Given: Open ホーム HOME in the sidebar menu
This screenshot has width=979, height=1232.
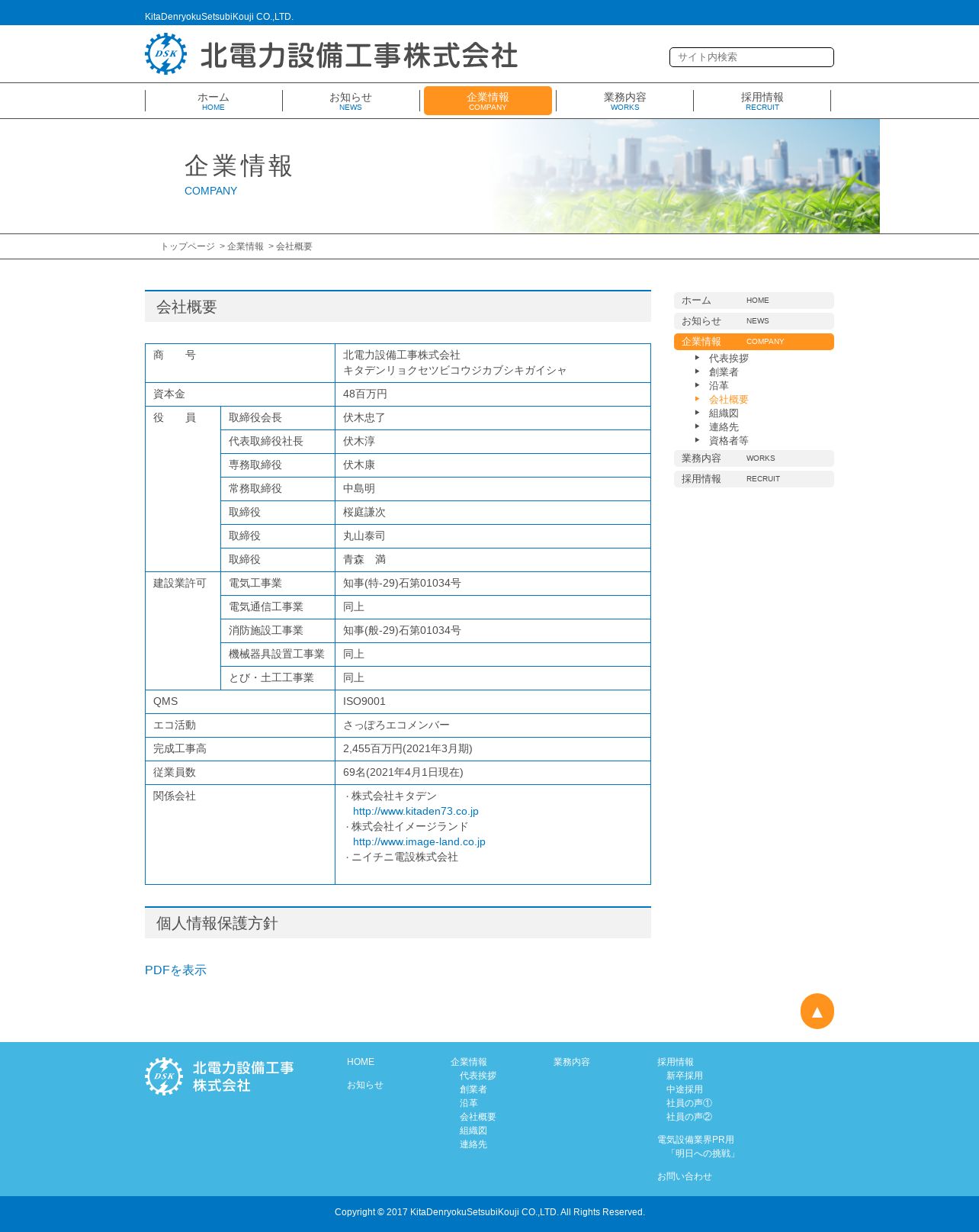Looking at the screenshot, I should (x=754, y=301).
